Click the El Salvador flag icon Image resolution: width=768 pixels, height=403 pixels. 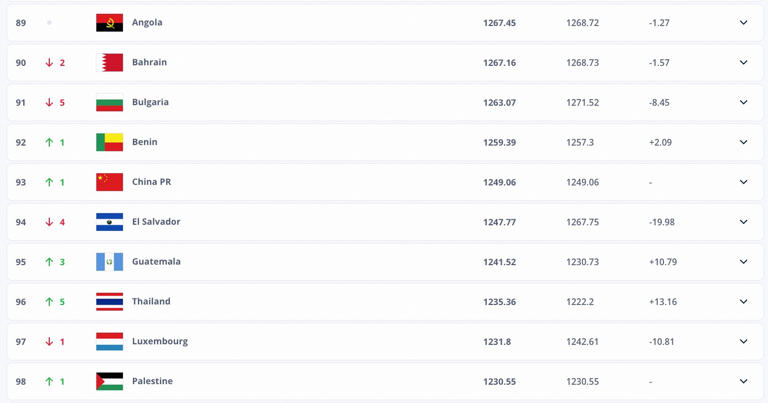tap(109, 222)
